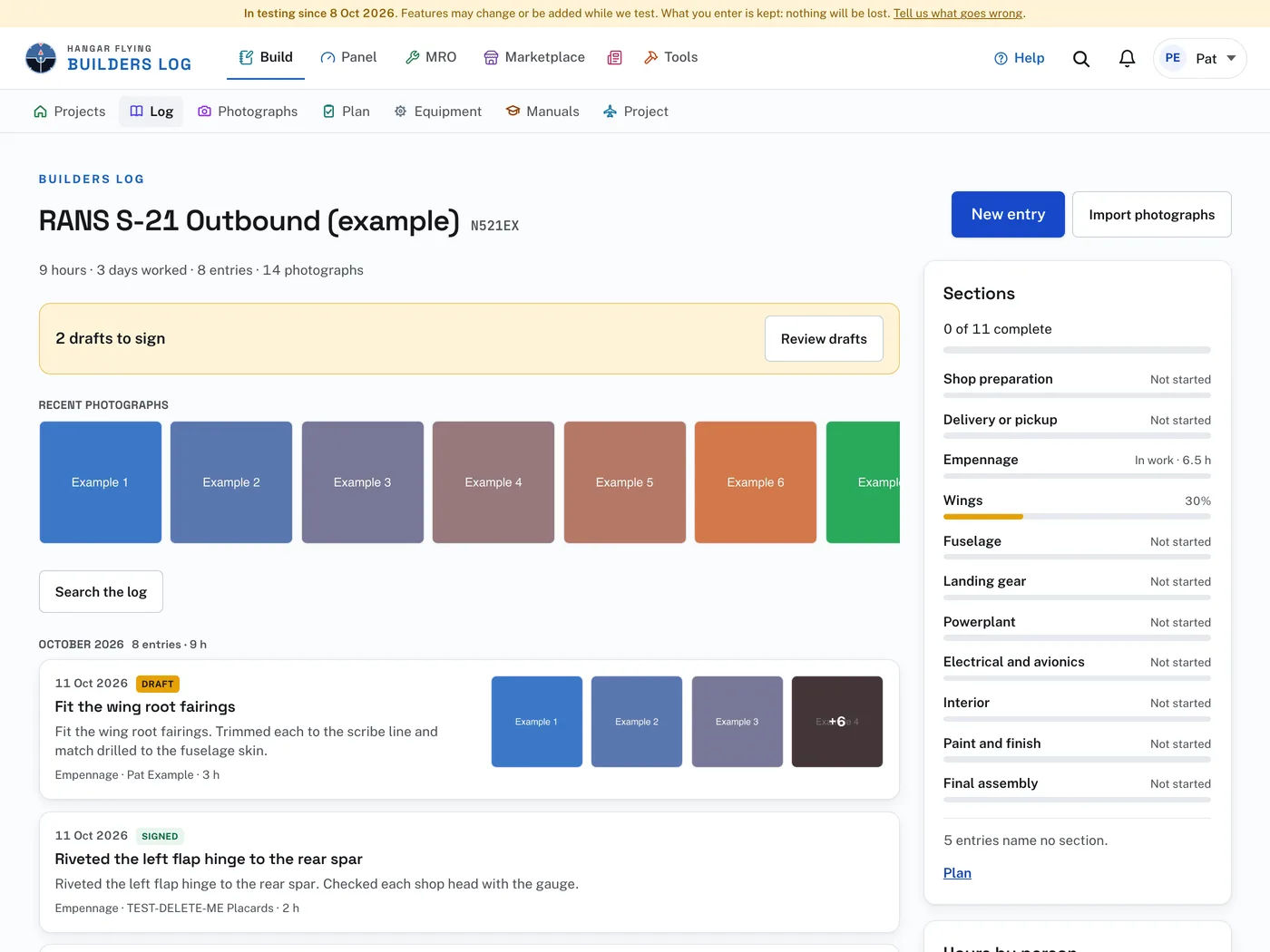Click the Help link

click(x=1019, y=58)
